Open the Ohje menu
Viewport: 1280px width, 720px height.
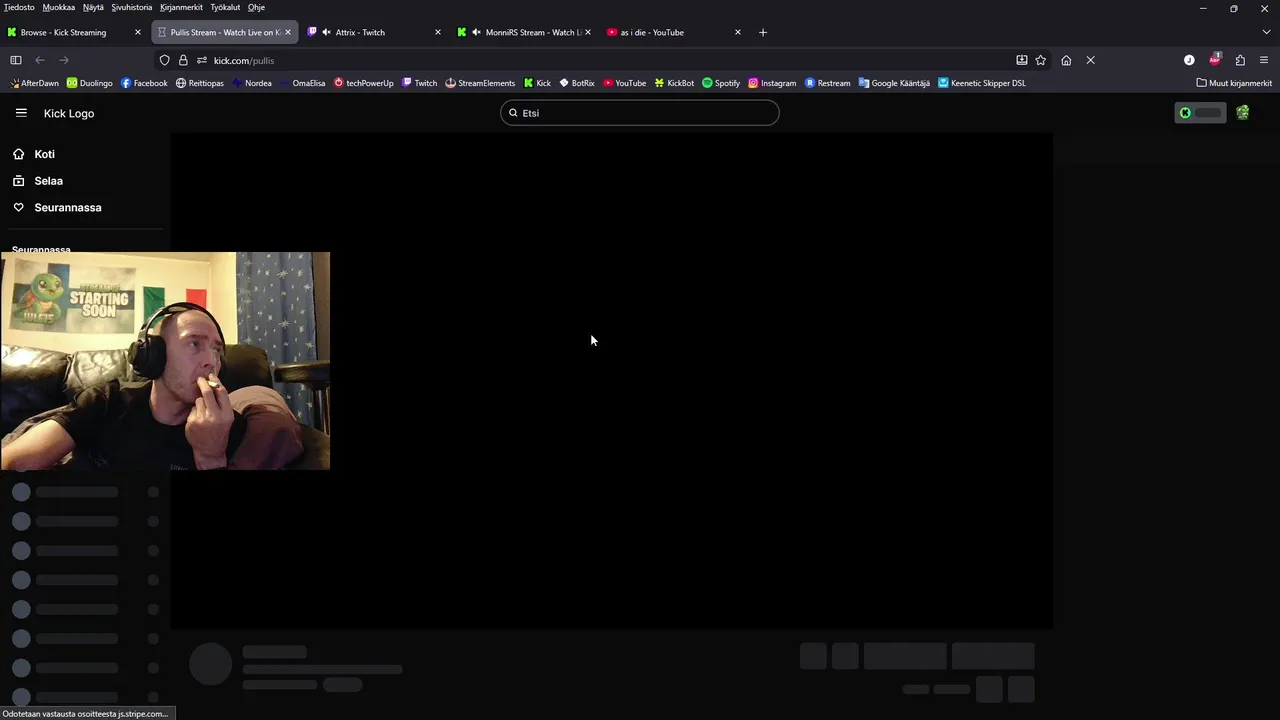tap(256, 7)
